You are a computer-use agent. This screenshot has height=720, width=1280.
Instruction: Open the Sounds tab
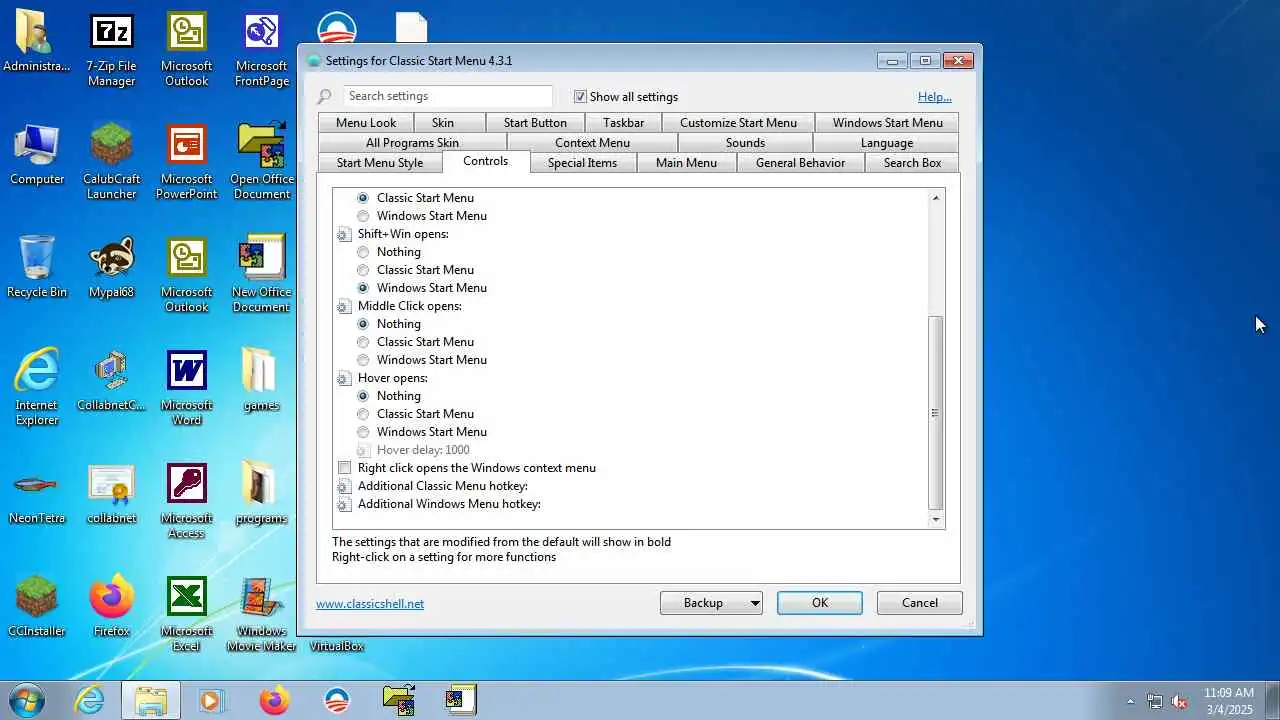745,143
